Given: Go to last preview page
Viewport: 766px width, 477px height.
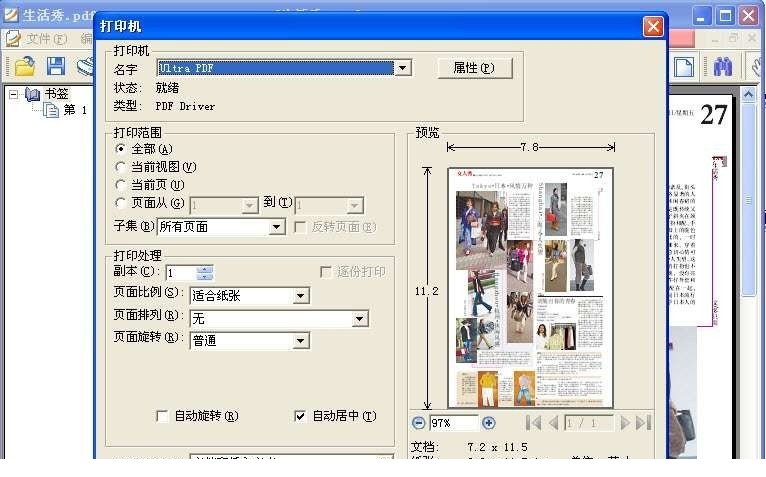Looking at the screenshot, I should pyautogui.click(x=644, y=423).
